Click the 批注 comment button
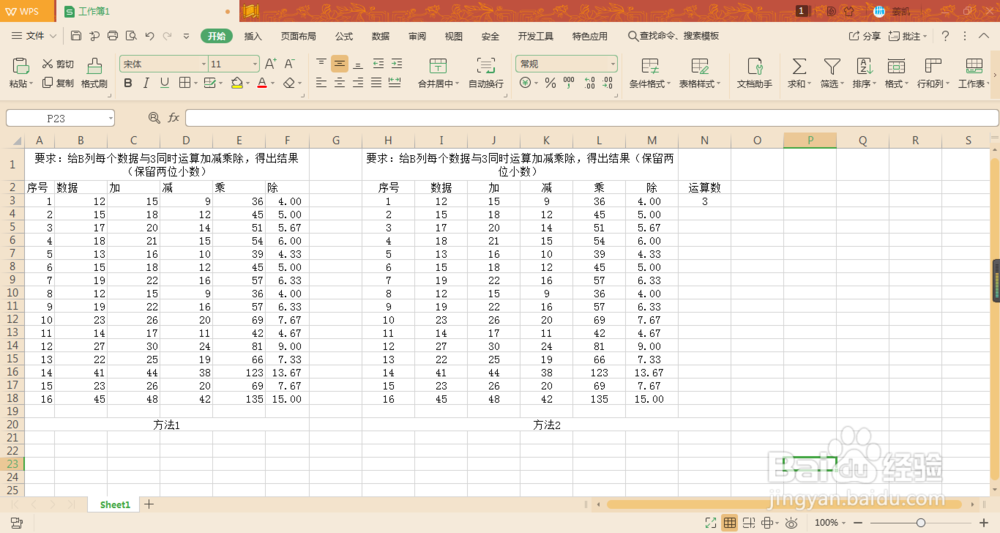This screenshot has height=533, width=1000. click(907, 36)
